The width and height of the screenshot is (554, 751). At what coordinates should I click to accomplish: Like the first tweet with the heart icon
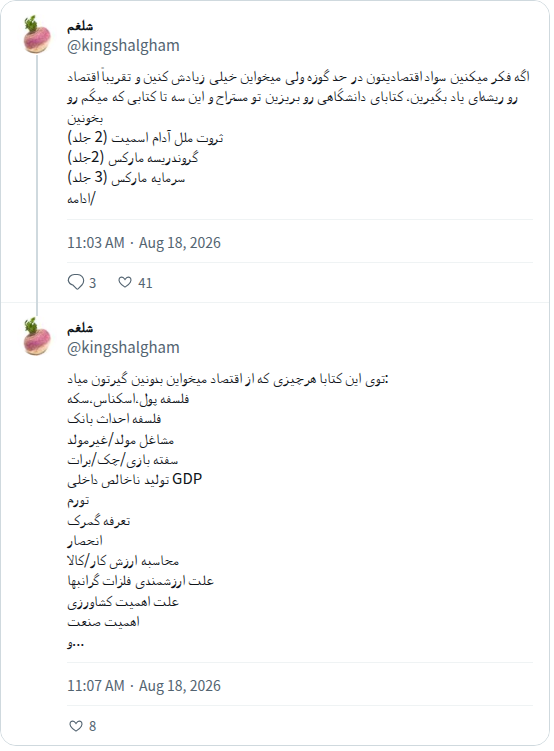(x=124, y=283)
